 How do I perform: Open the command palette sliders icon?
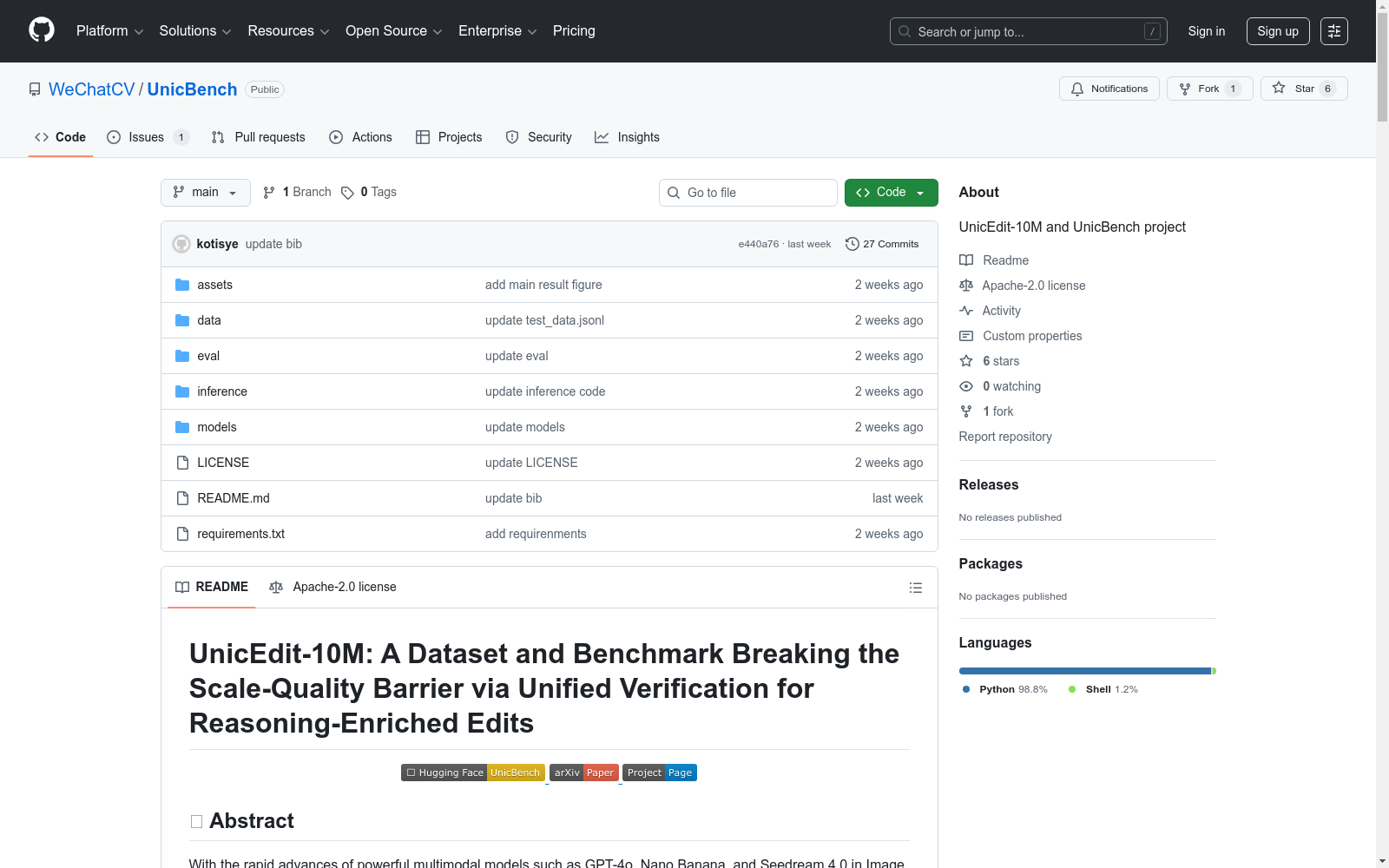(1334, 31)
